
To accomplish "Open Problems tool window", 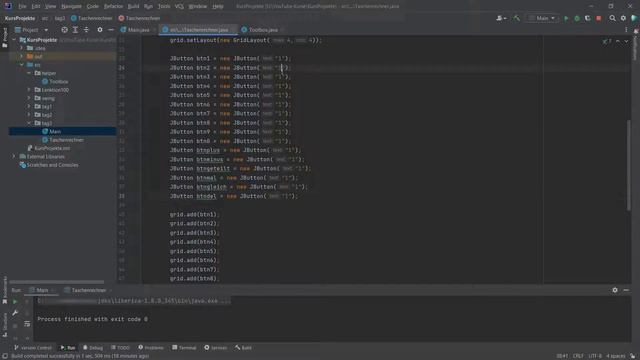I will coord(151,348).
